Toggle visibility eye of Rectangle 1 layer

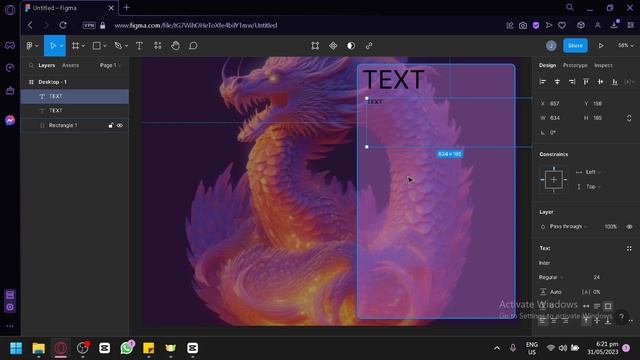[120, 125]
